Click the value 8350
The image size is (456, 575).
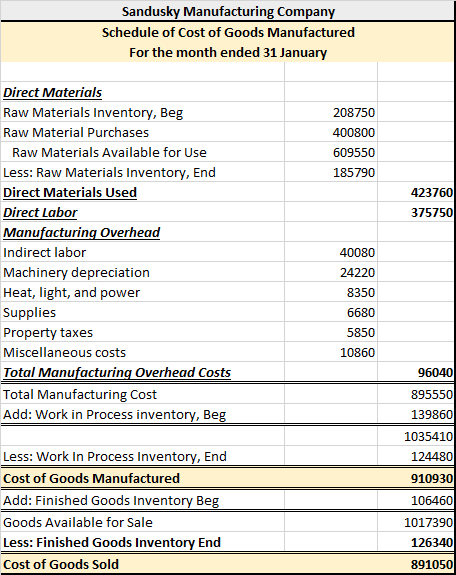[361, 292]
